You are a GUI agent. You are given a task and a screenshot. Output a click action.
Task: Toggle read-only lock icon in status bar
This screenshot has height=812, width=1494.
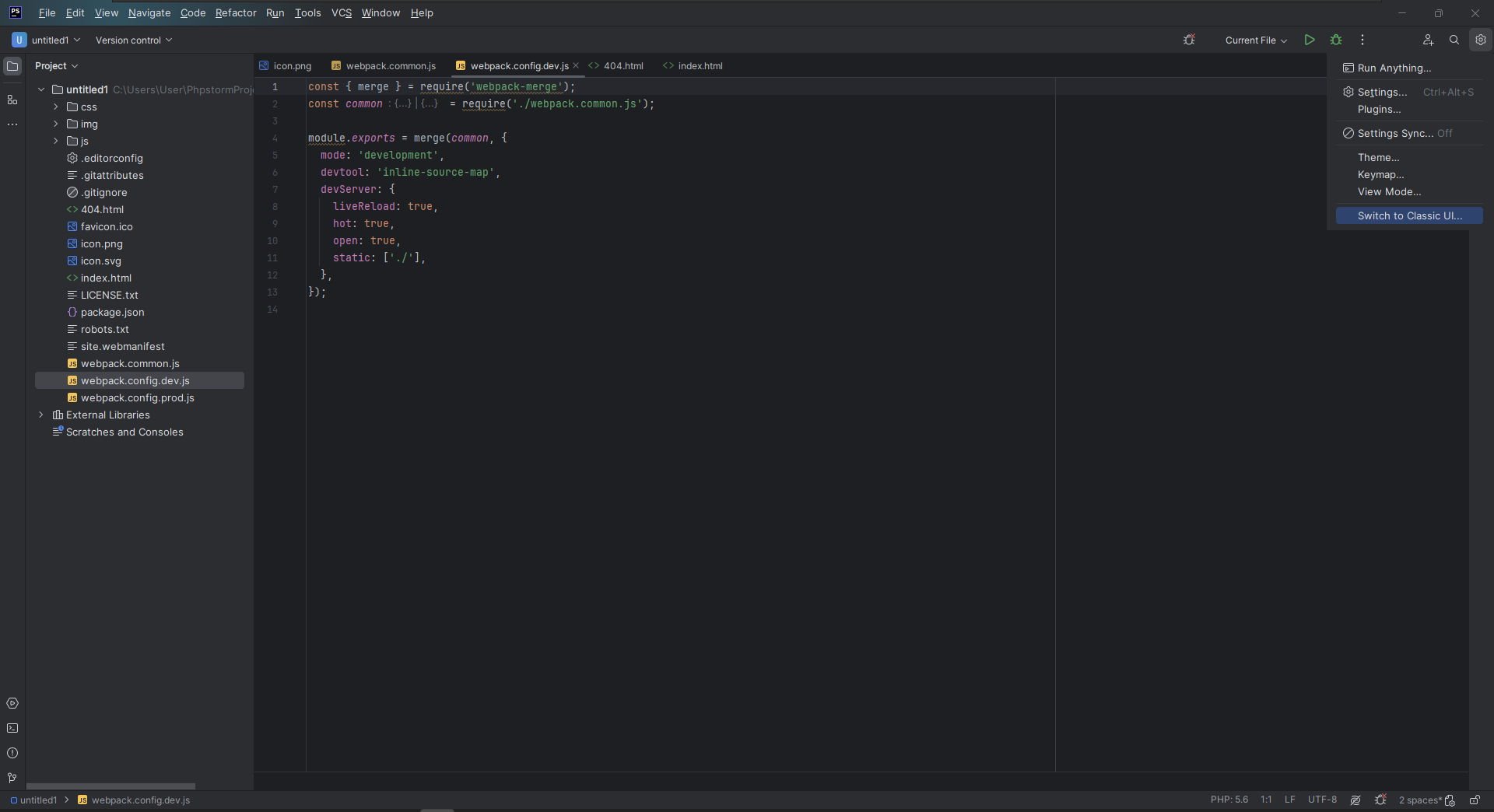[1475, 800]
